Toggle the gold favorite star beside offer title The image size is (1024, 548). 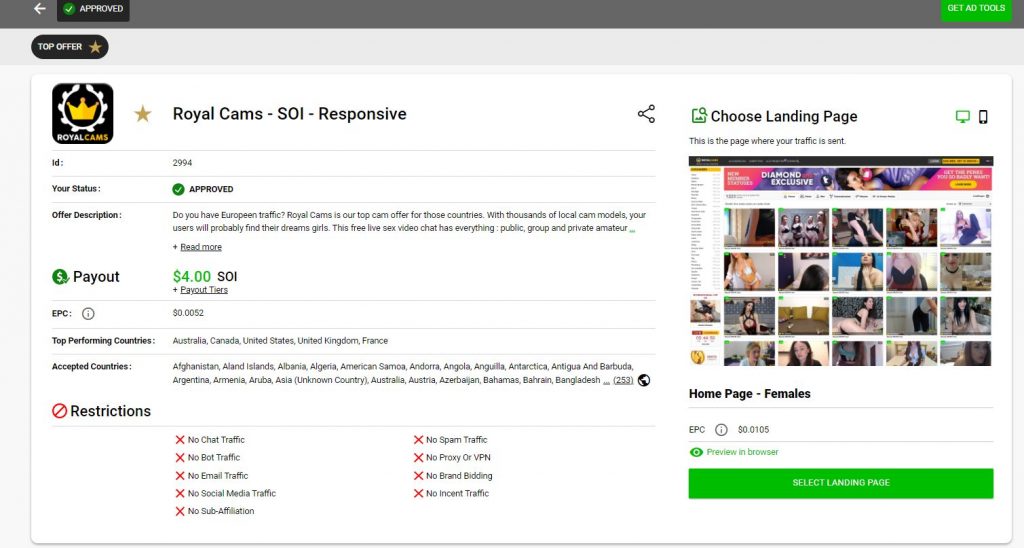142,114
